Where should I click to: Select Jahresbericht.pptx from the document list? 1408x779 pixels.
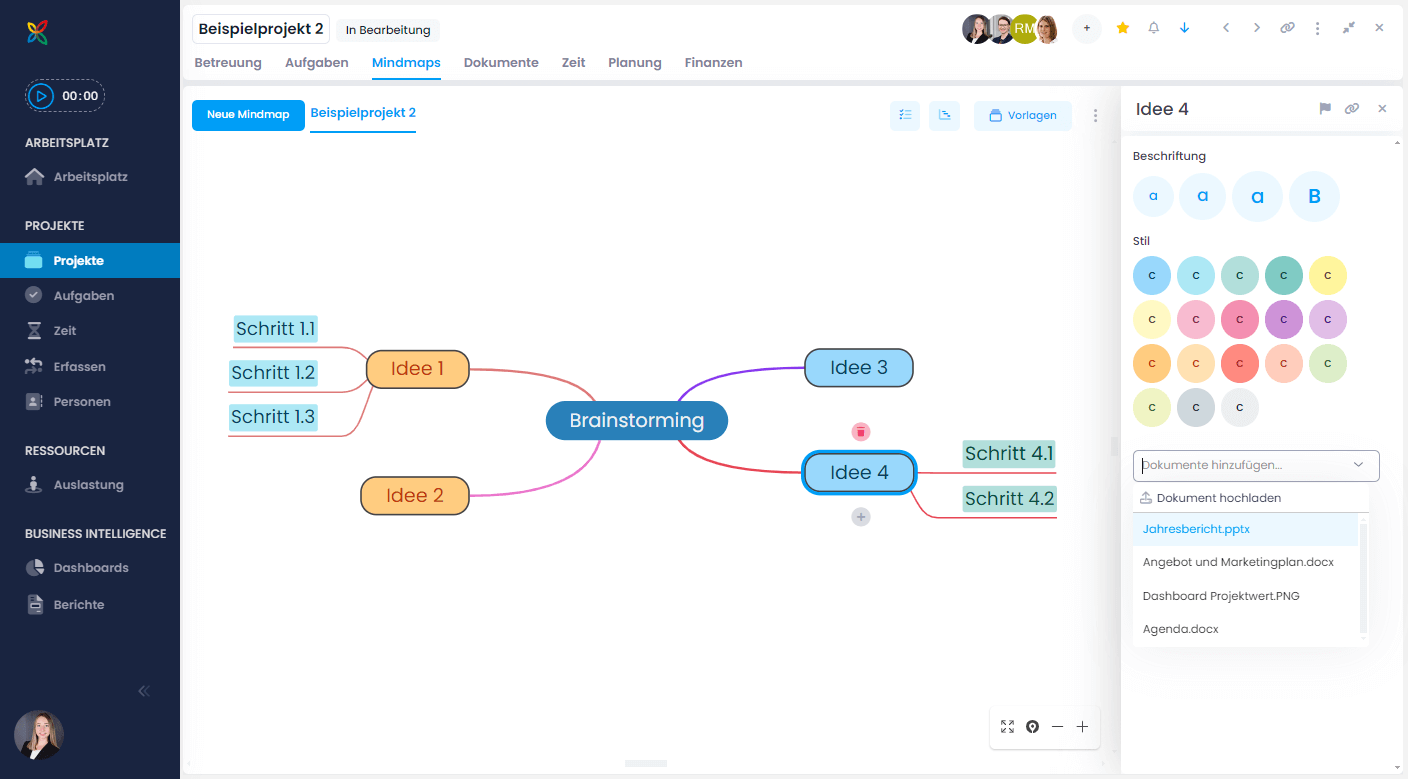(1196, 528)
